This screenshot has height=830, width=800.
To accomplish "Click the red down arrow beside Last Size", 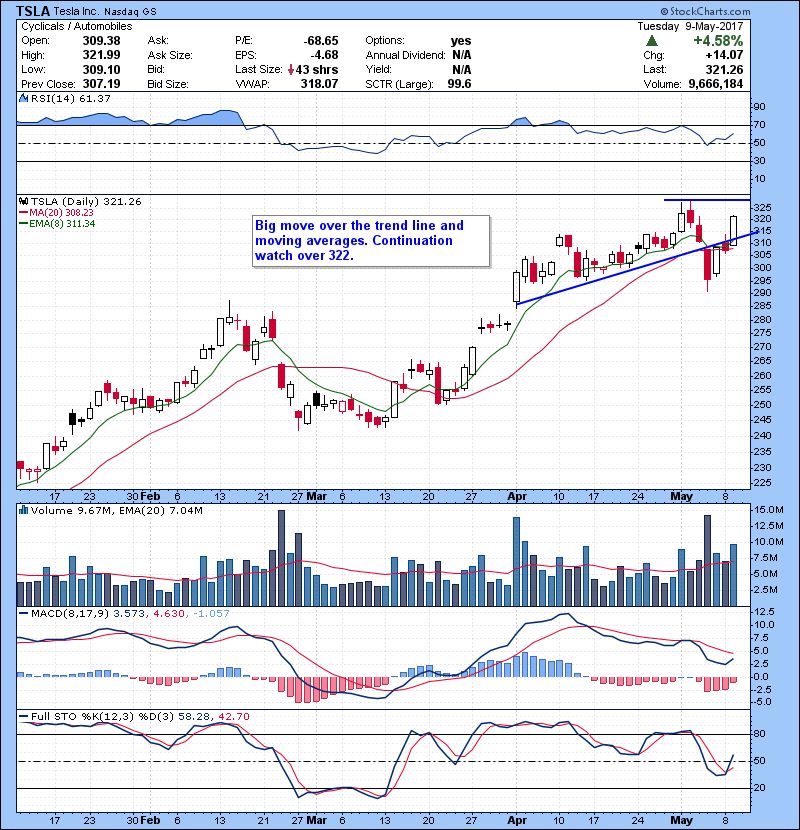I will (291, 70).
